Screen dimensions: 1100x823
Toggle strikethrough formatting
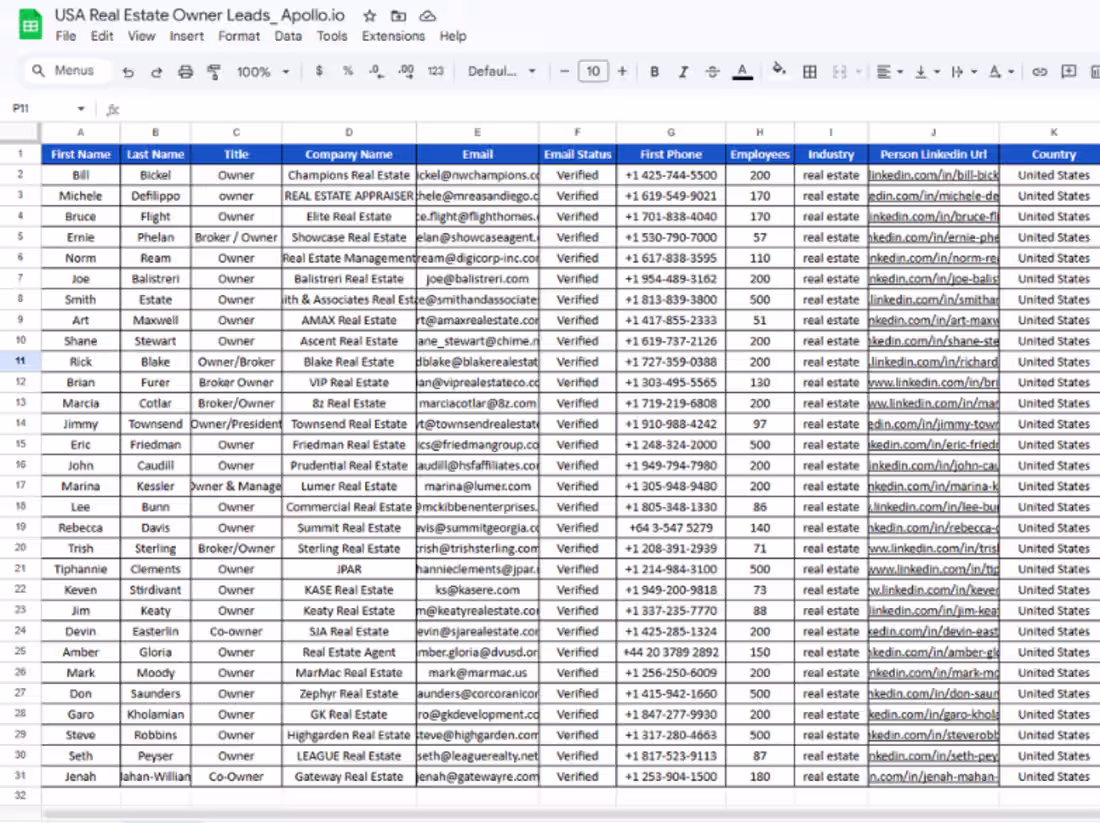712,72
